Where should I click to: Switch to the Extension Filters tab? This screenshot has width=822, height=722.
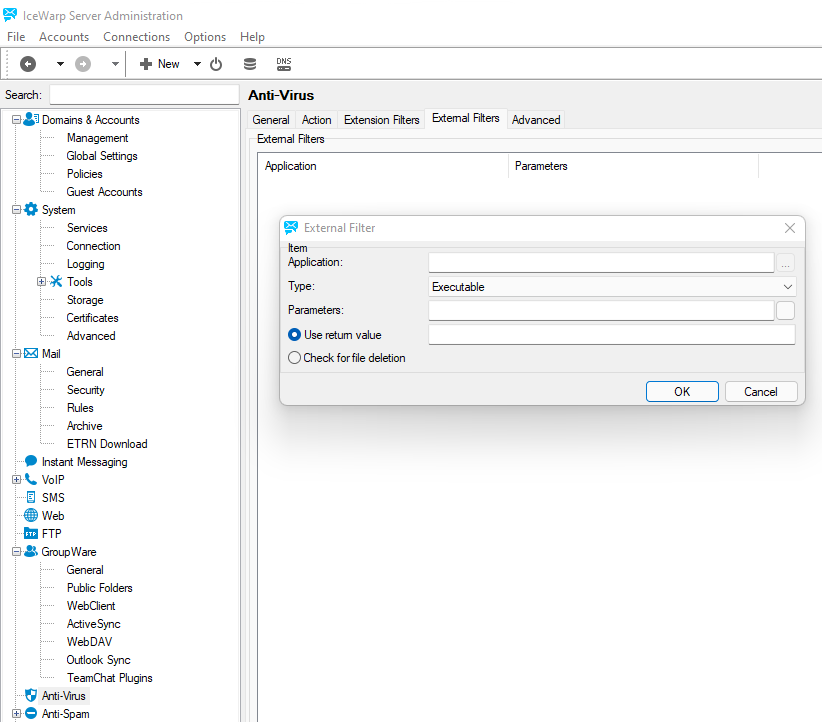coord(382,120)
